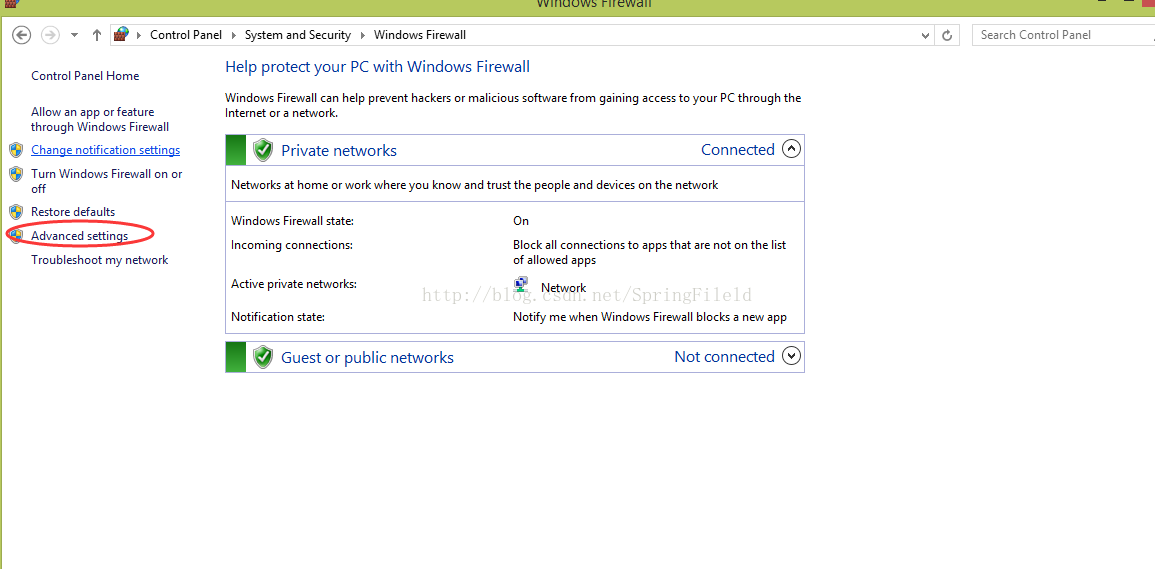Click Block all connections to apps value text
Screen dimensions: 1155x569
650,252
